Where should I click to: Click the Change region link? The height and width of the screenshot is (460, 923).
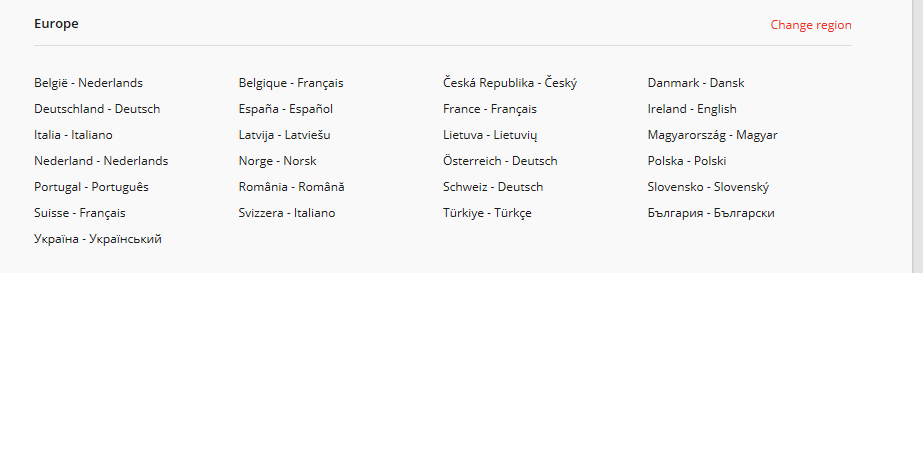click(x=810, y=25)
